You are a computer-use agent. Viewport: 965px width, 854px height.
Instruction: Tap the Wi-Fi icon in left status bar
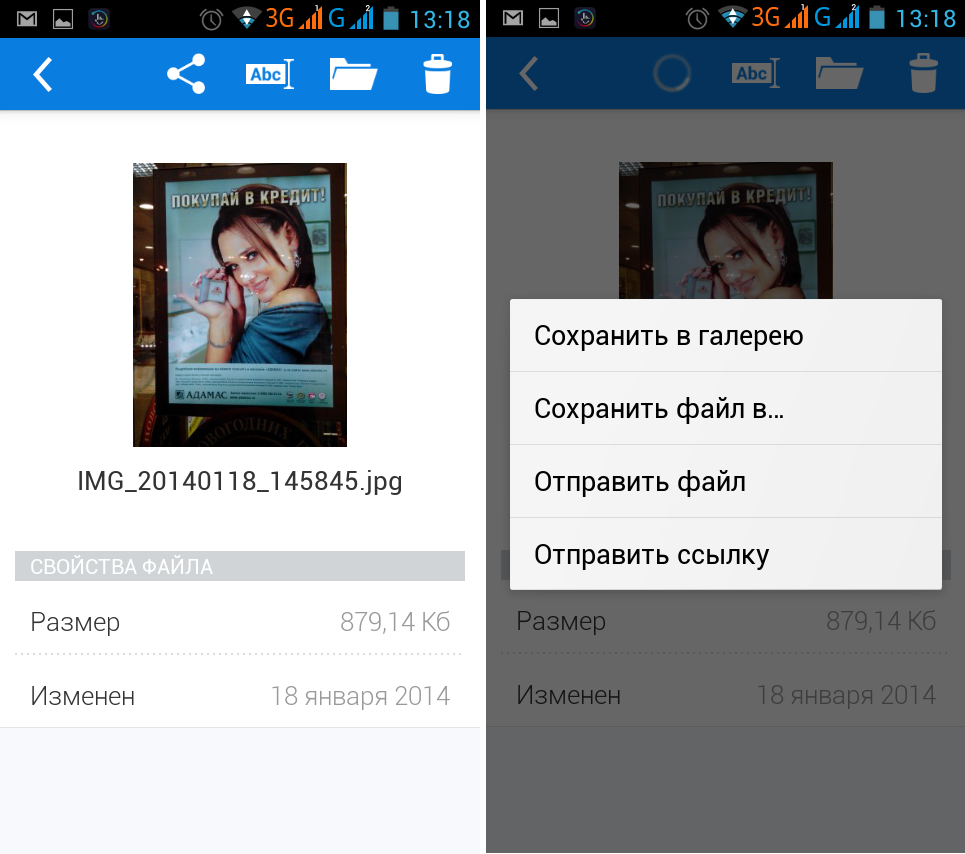247,18
